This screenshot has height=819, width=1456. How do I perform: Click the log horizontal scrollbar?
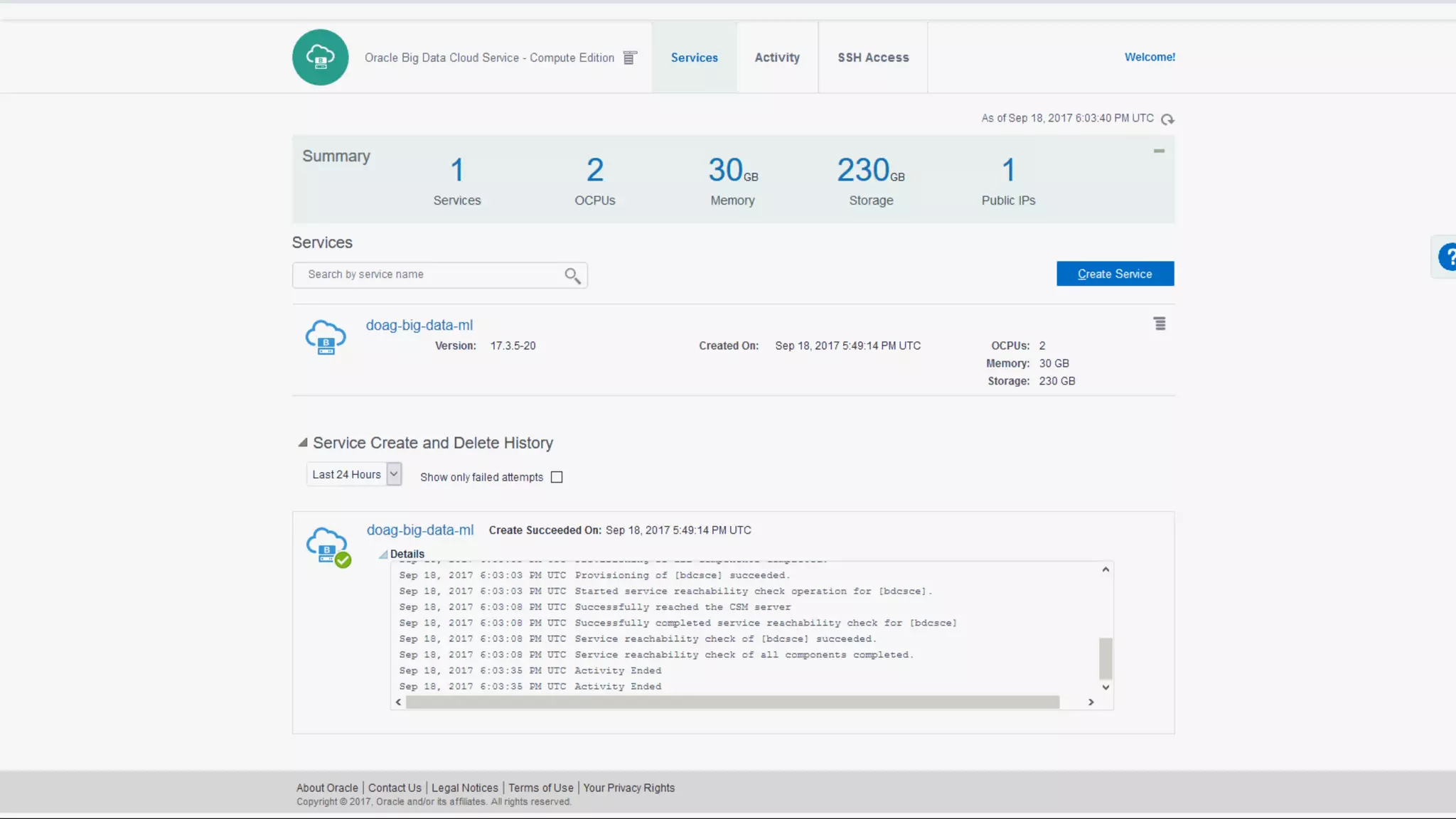pyautogui.click(x=732, y=702)
